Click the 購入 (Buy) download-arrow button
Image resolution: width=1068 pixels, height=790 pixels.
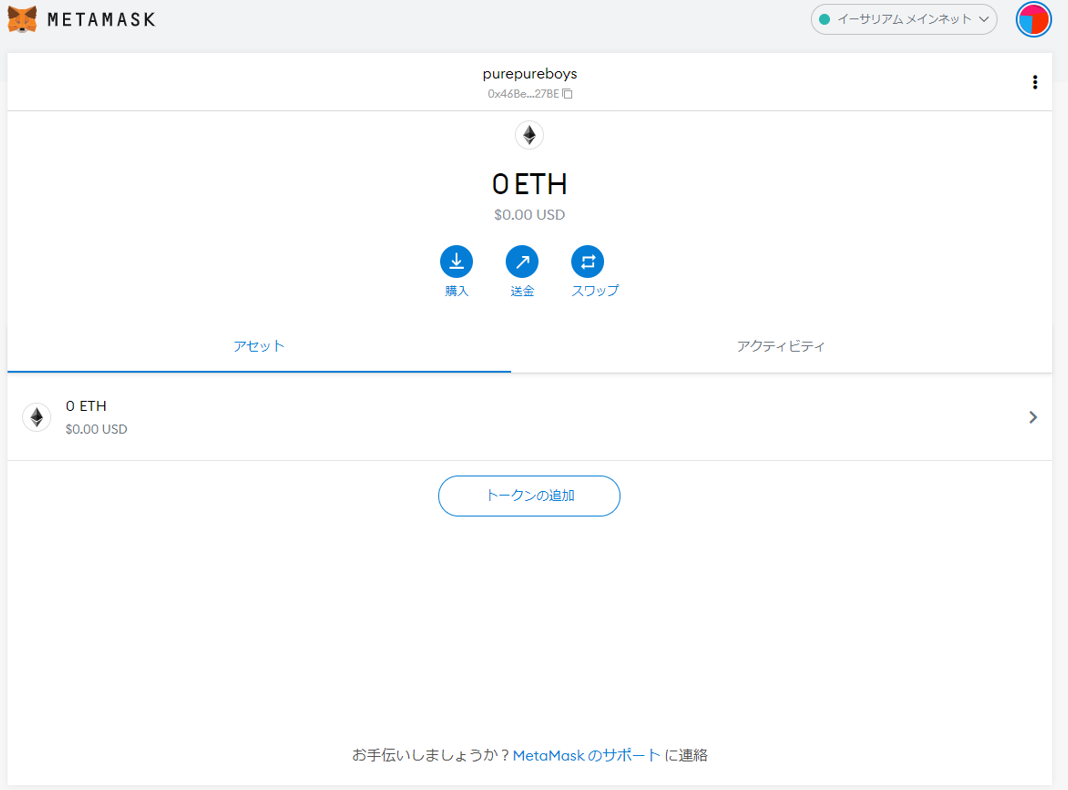456,262
